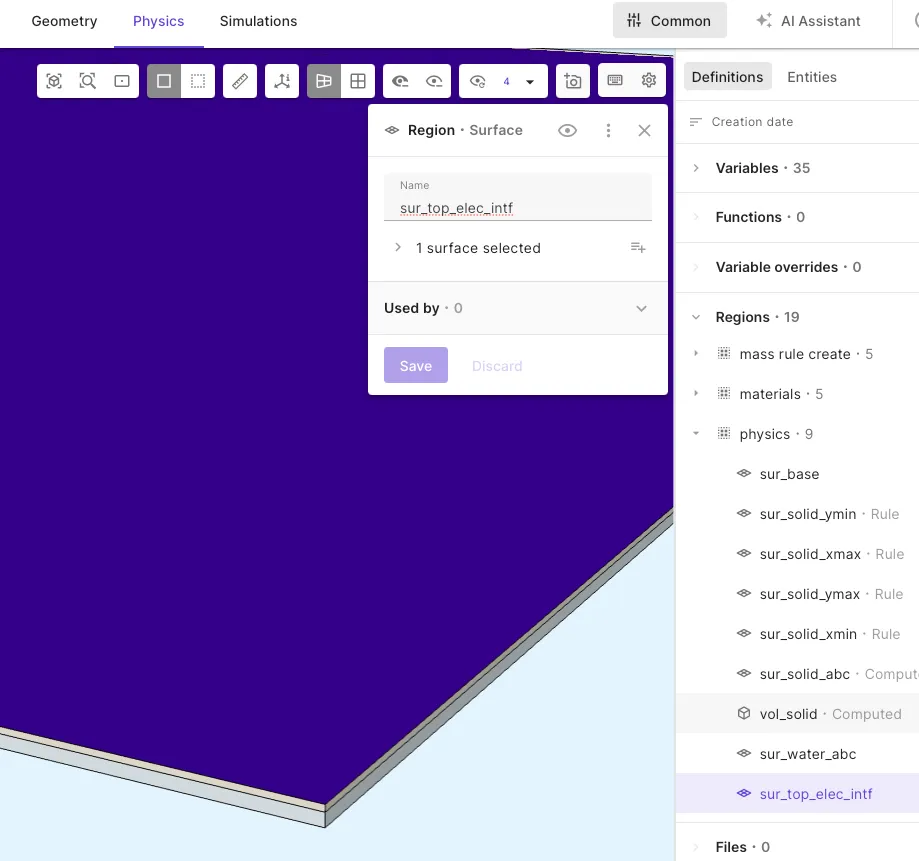Select the sur_base region
This screenshot has height=861, width=919.
point(797,474)
